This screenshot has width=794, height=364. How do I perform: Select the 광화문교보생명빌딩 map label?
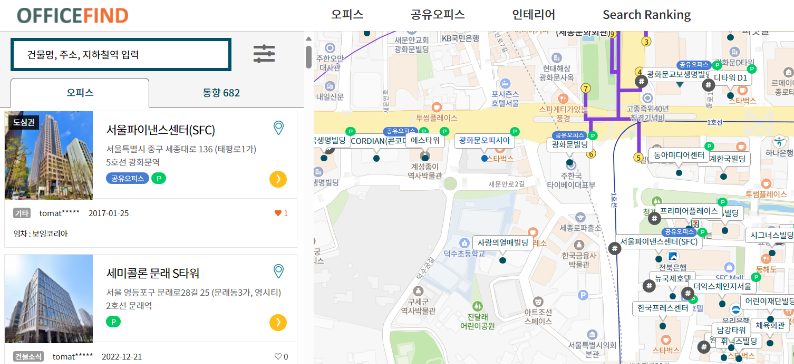pyautogui.click(x=679, y=74)
